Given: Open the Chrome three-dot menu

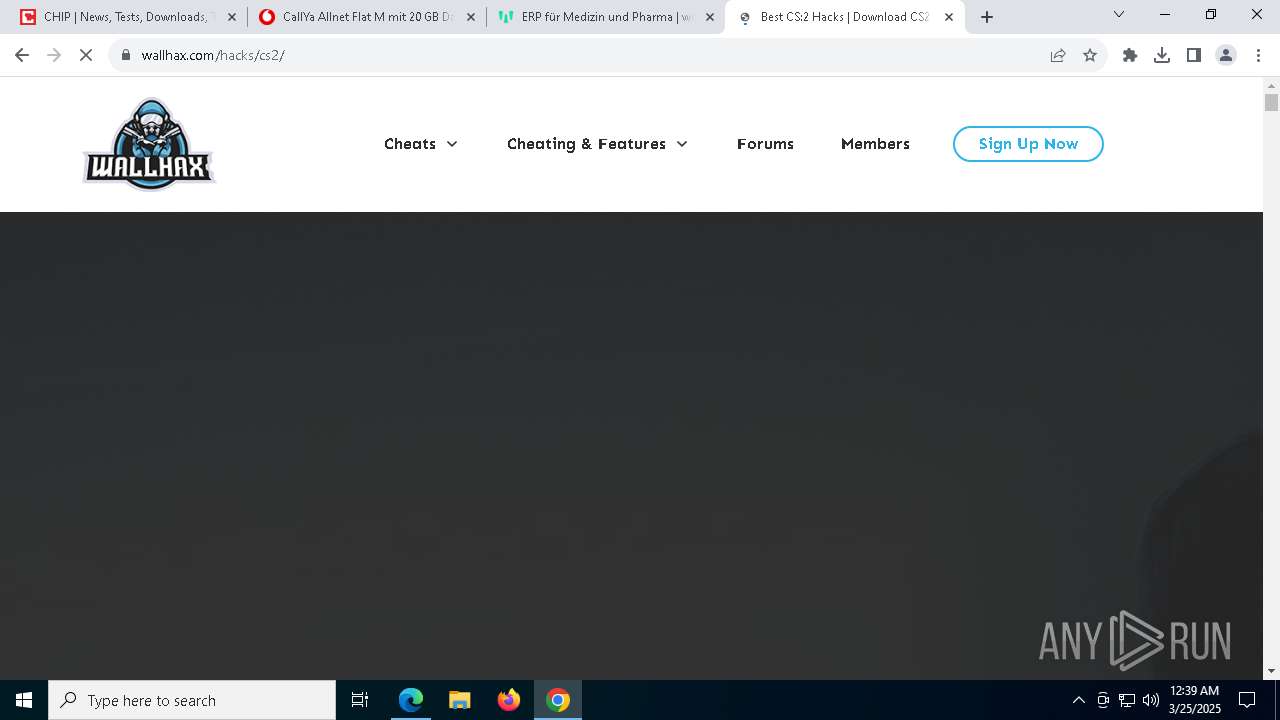Looking at the screenshot, I should pos(1257,55).
